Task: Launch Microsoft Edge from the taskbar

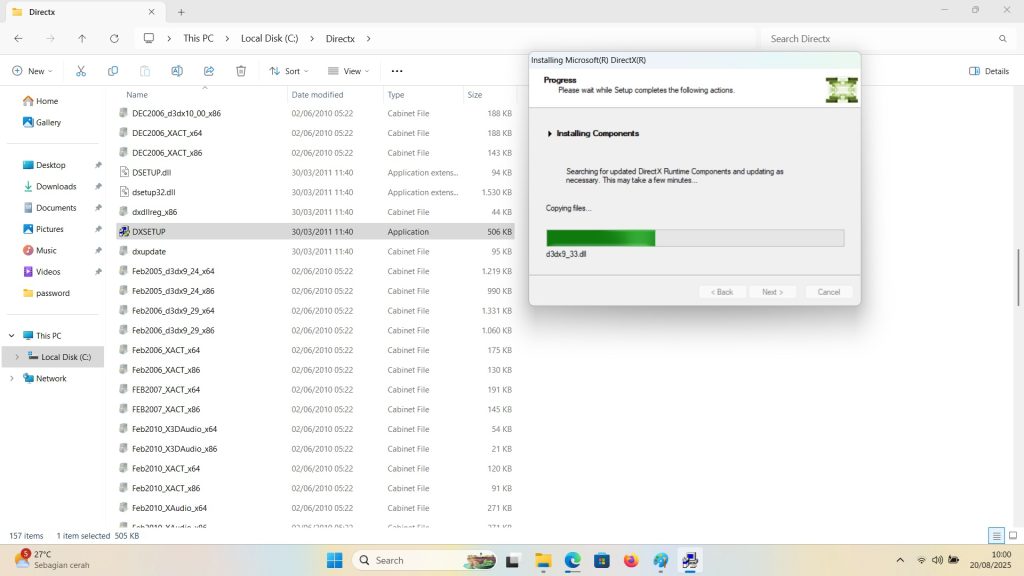Action: click(x=573, y=560)
